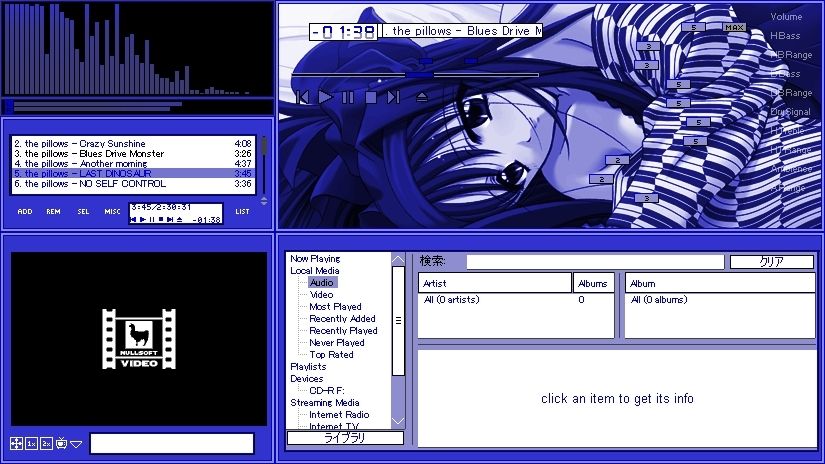Click the video info text field
This screenshot has height=464, width=825.
pyautogui.click(x=172, y=443)
